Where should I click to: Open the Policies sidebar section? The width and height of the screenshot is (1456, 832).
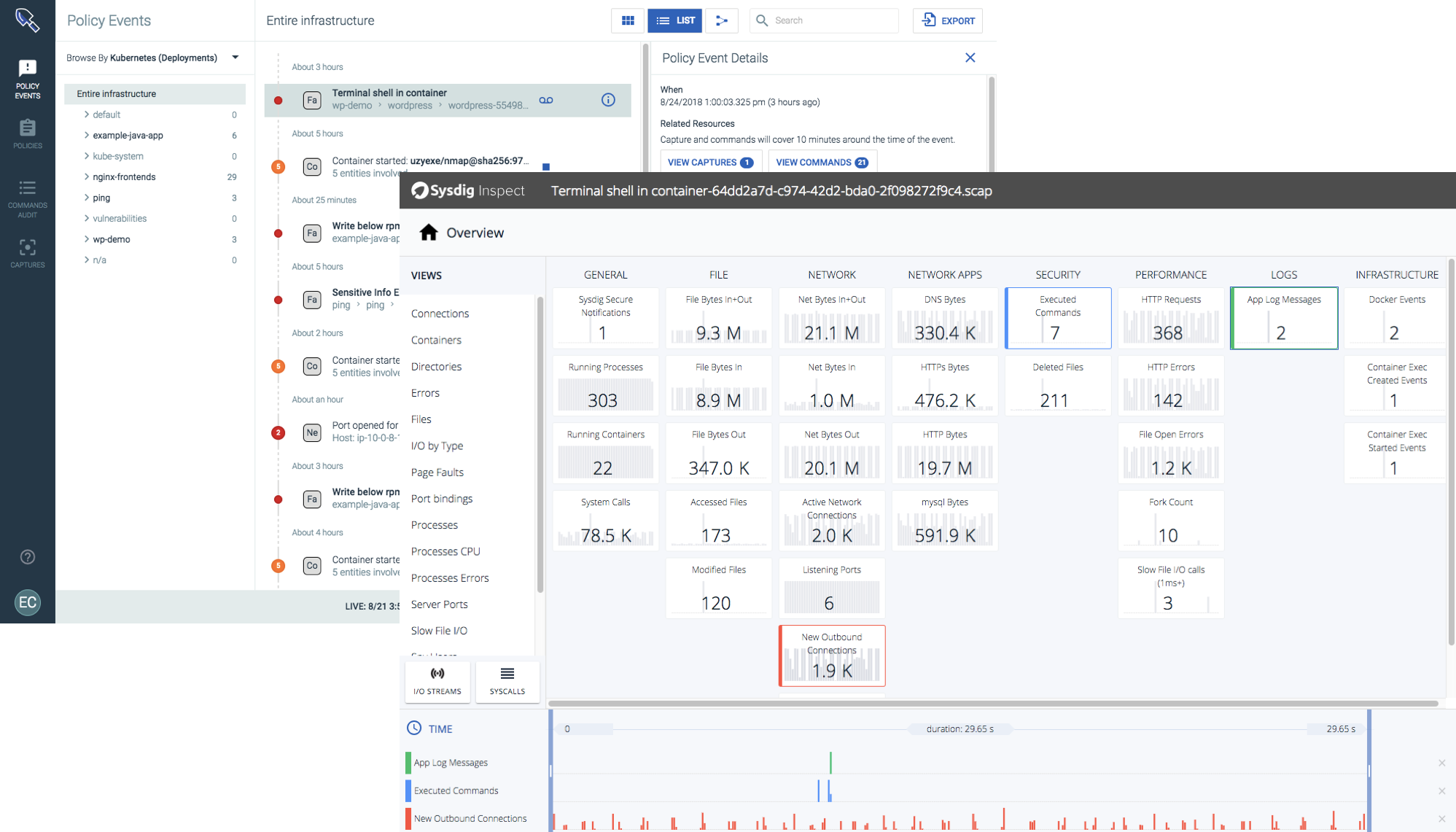point(28,134)
